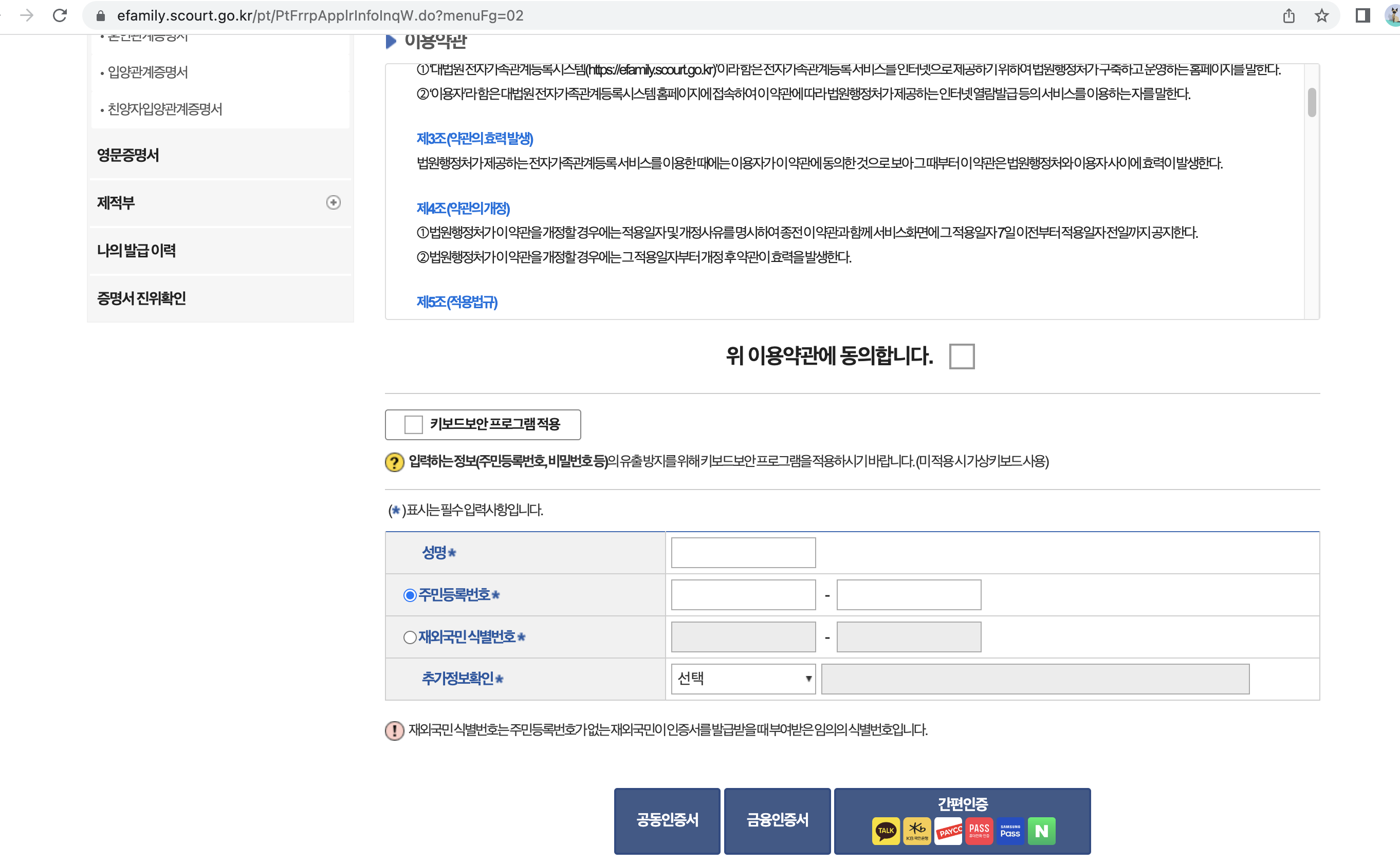Open the 증명서 진위확인 menu item
This screenshot has width=1400, height=864.
click(142, 298)
